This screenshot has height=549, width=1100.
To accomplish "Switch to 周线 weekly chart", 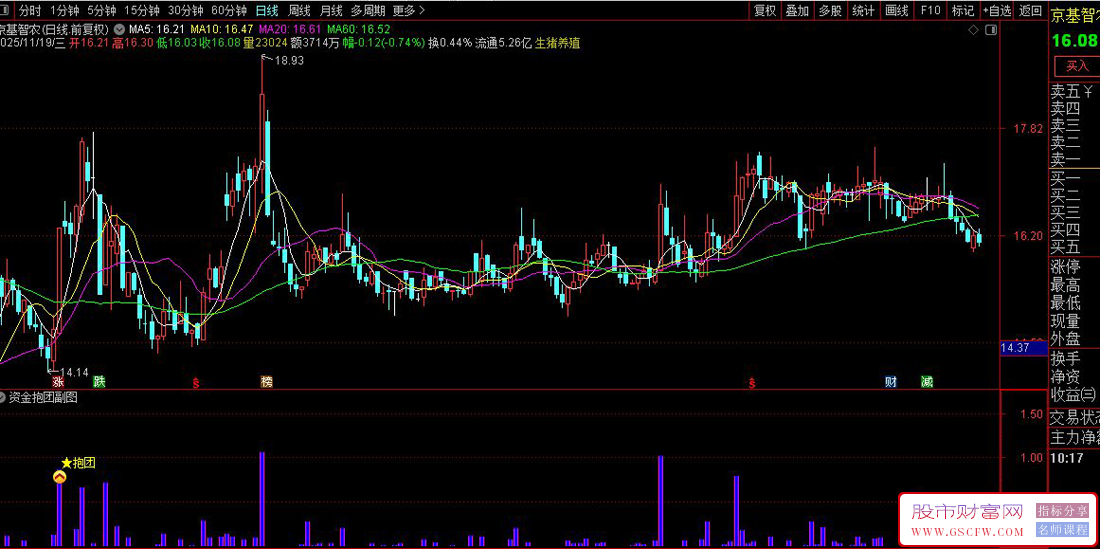I will tap(300, 11).
